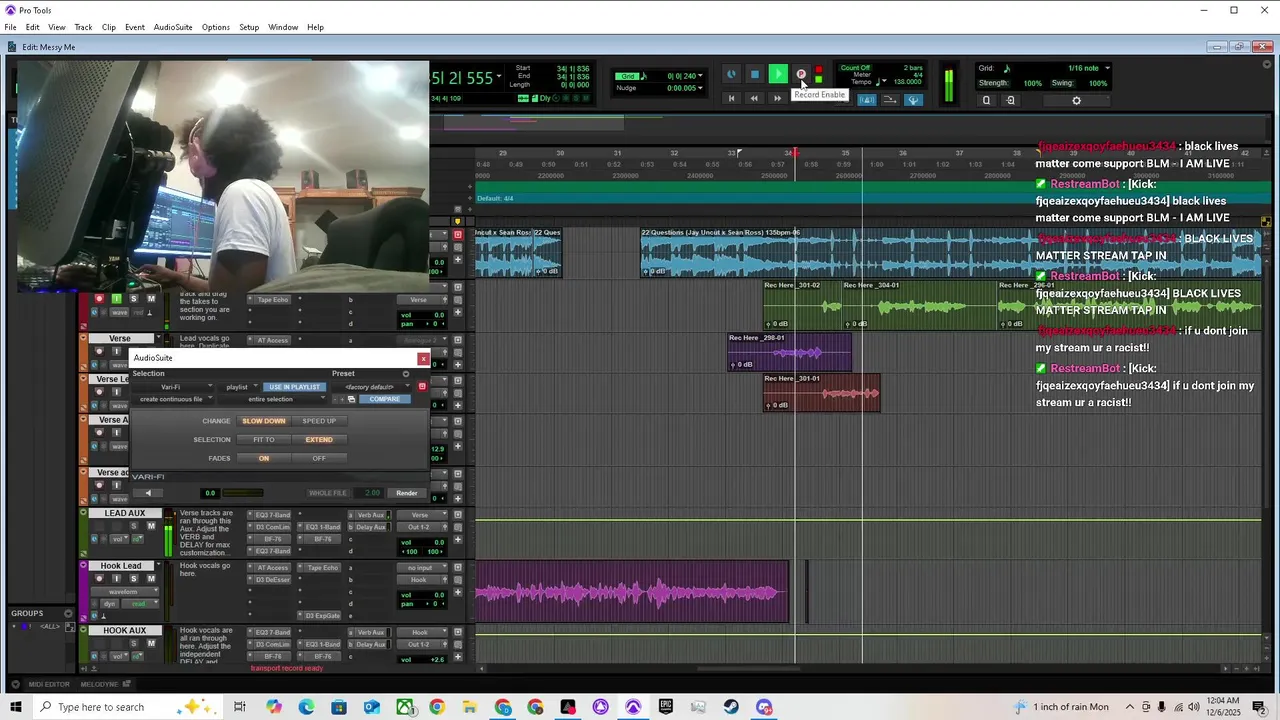The image size is (1280, 720).
Task: Open AudioSuite Preset options circle icon
Action: (x=405, y=374)
